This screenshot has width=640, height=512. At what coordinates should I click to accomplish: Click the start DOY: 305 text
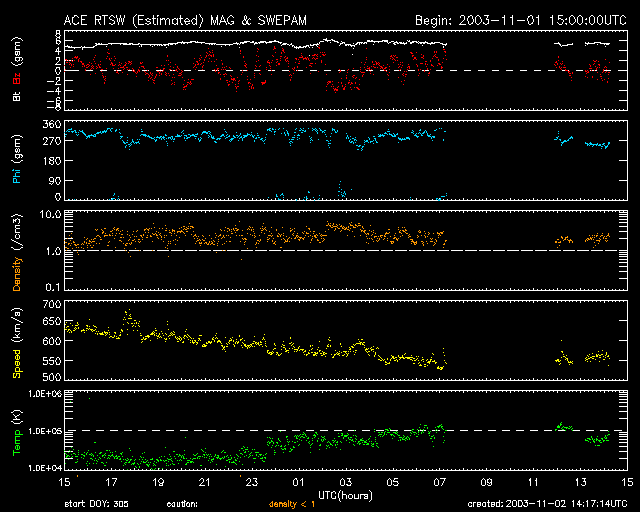[x=97, y=505]
